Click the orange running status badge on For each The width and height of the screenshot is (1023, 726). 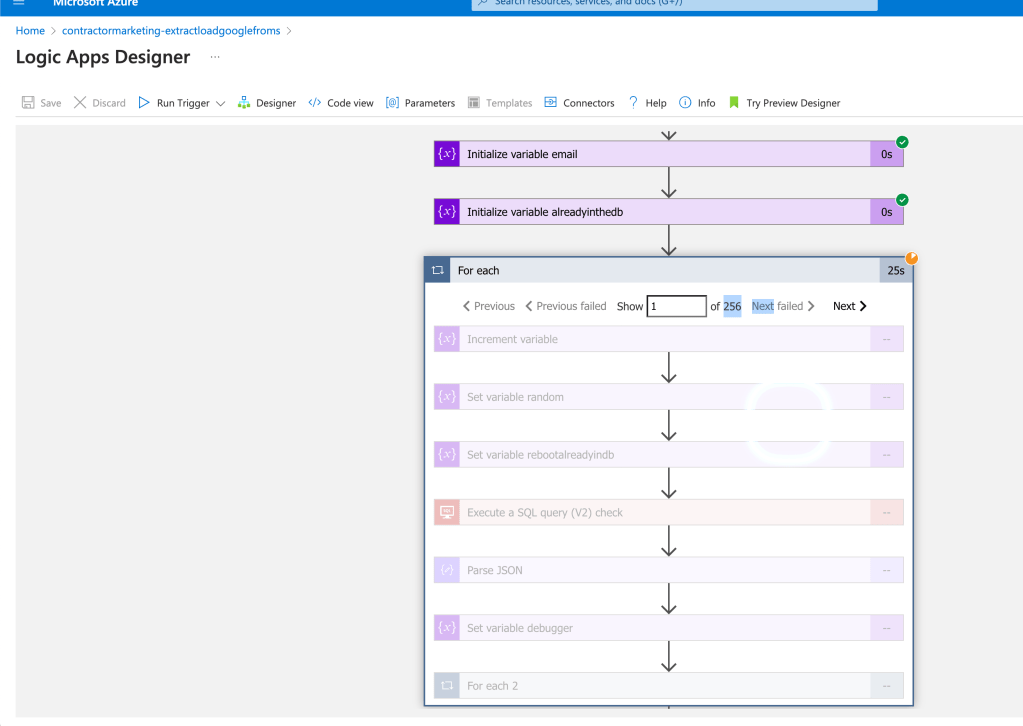click(911, 258)
